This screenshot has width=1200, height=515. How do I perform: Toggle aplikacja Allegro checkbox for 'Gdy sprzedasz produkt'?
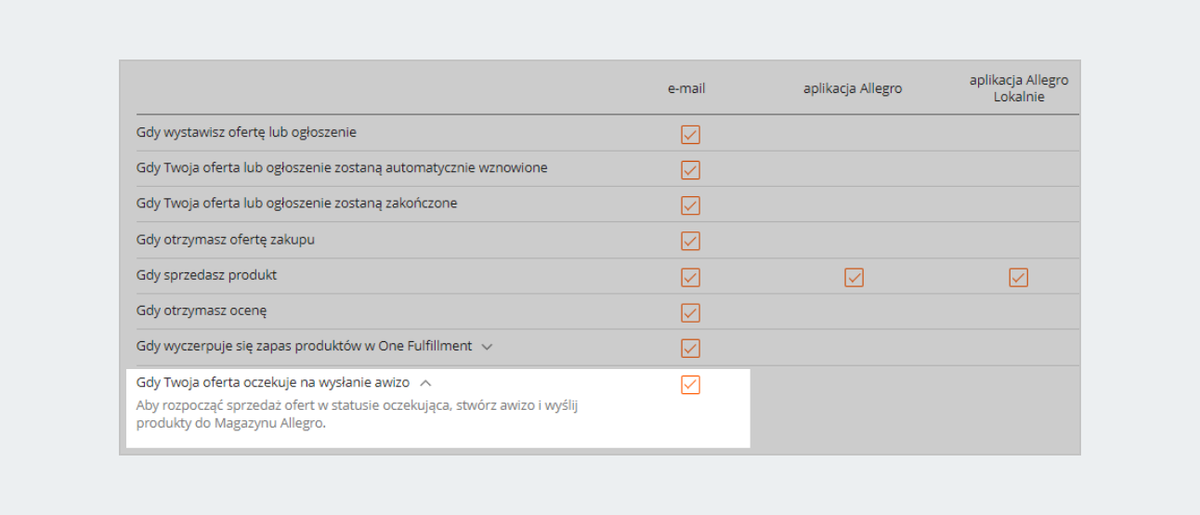pos(854,277)
